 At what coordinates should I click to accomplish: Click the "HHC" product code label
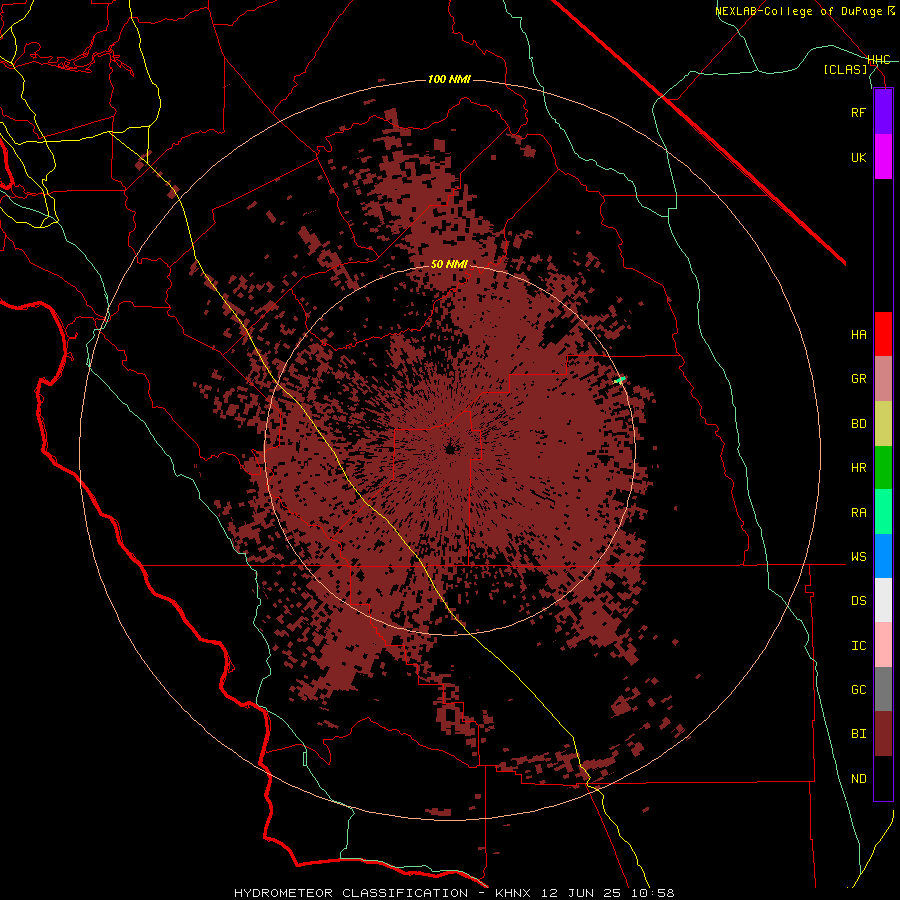click(x=878, y=60)
